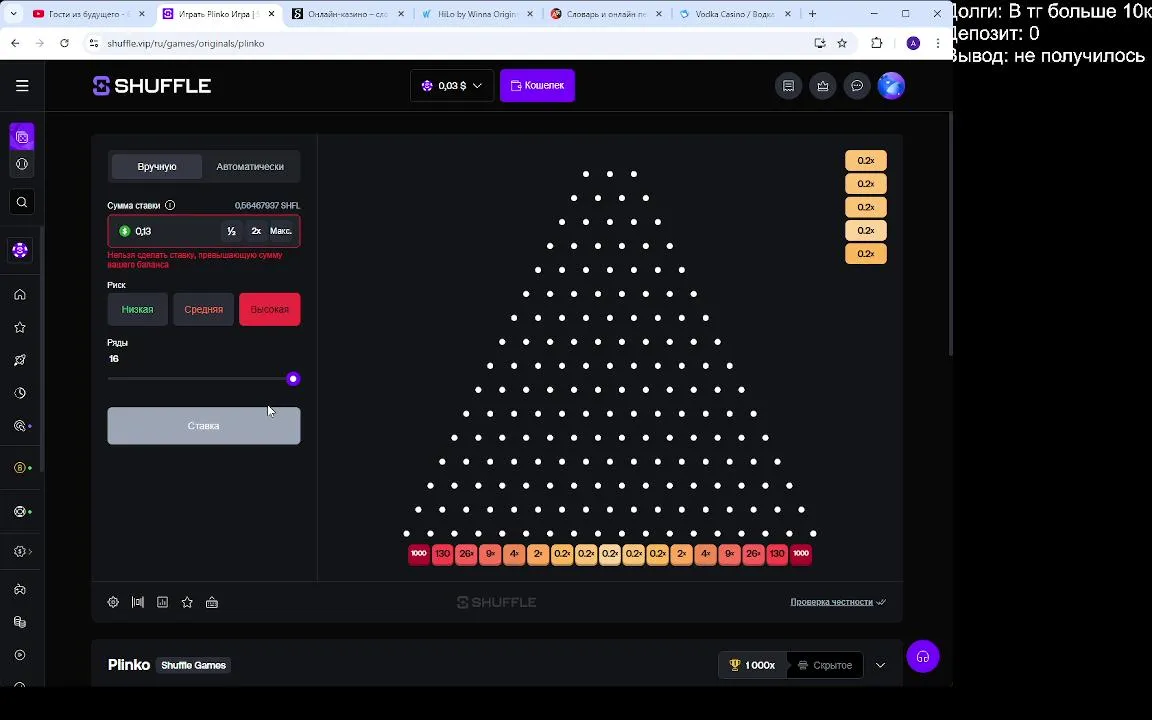Viewport: 1152px width, 720px height.
Task: Open a new browser tab with plus
Action: pyautogui.click(x=813, y=14)
